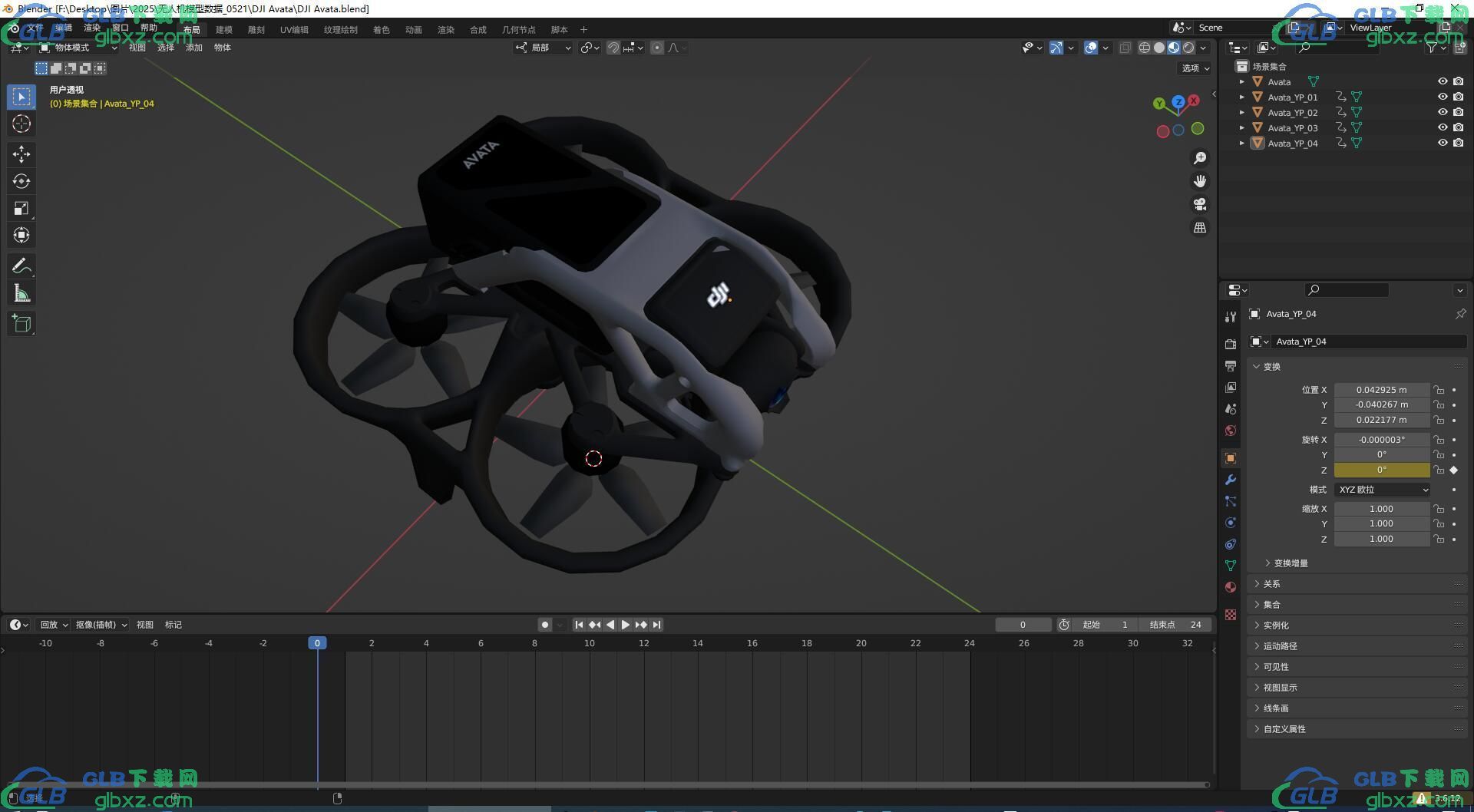Click the Rotation Z yellow keyframed field

(x=1382, y=470)
